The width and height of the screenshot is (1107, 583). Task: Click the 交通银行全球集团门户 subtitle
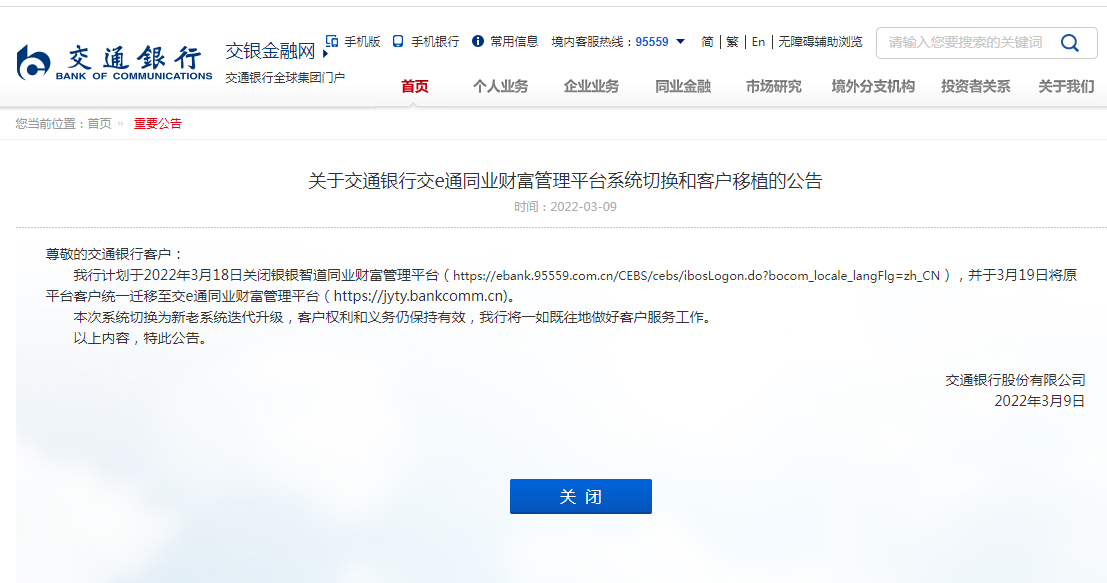[x=285, y=78]
